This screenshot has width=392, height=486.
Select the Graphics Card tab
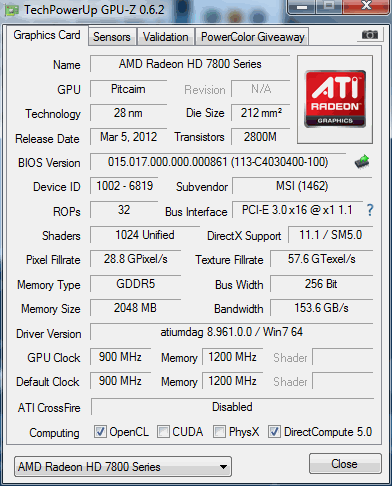(47, 35)
